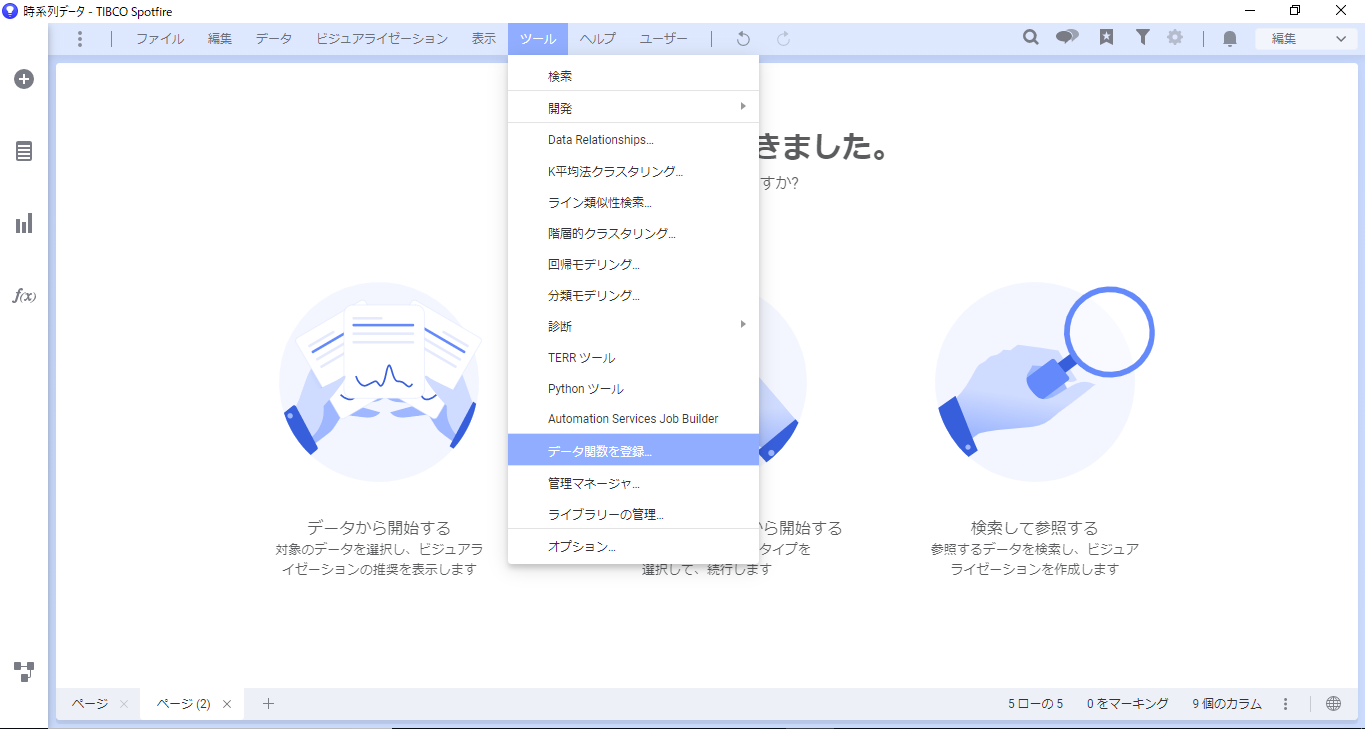Open the f(x) data functions panel
This screenshot has height=729, width=1365.
(24, 296)
